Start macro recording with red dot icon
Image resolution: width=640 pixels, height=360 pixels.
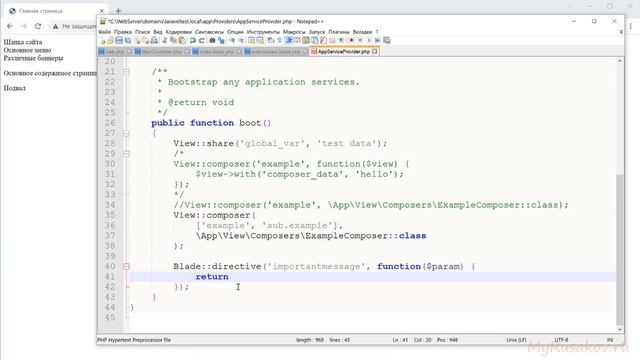pyautogui.click(x=351, y=40)
